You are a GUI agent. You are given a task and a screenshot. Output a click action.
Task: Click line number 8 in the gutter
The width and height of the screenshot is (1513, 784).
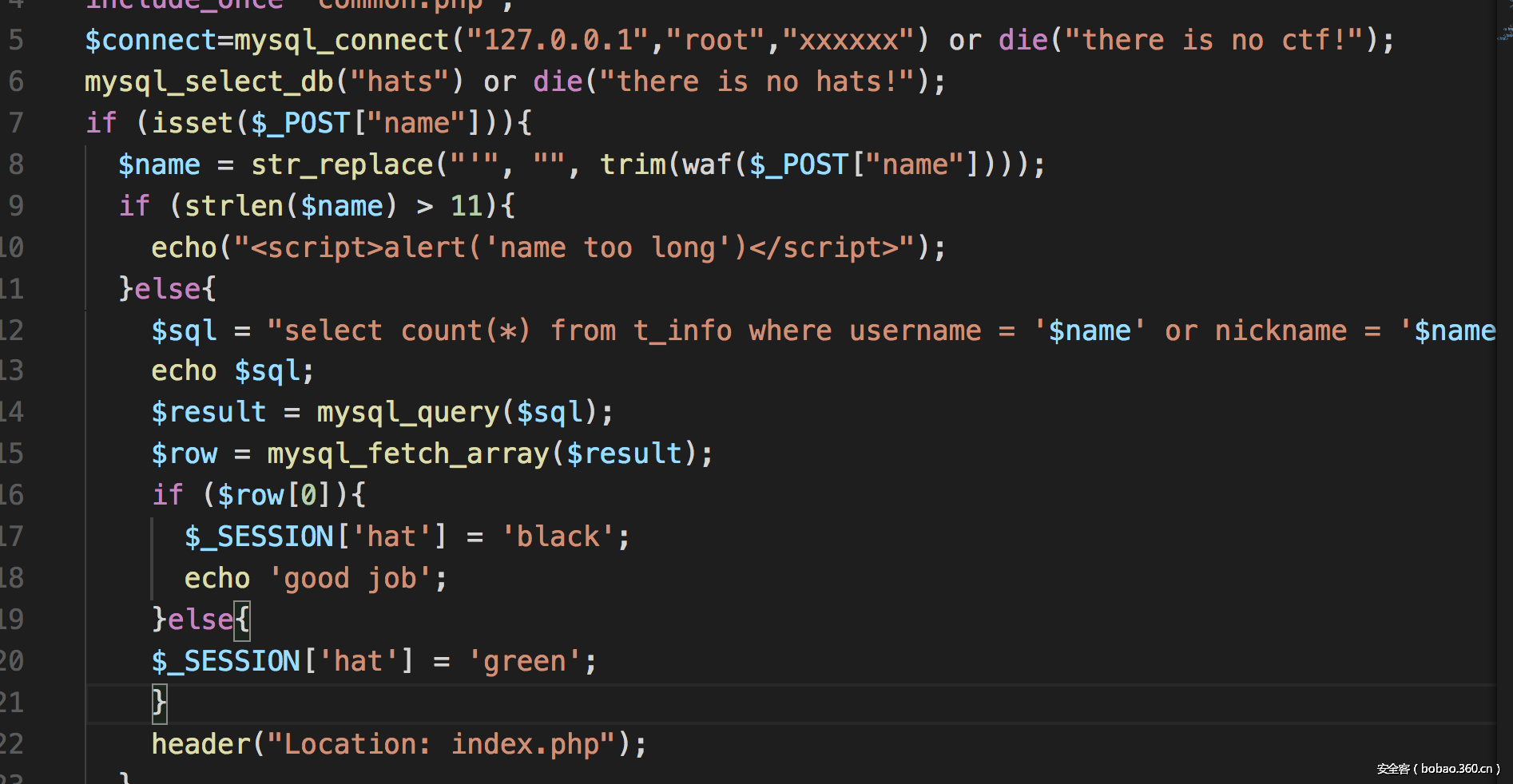tap(16, 164)
